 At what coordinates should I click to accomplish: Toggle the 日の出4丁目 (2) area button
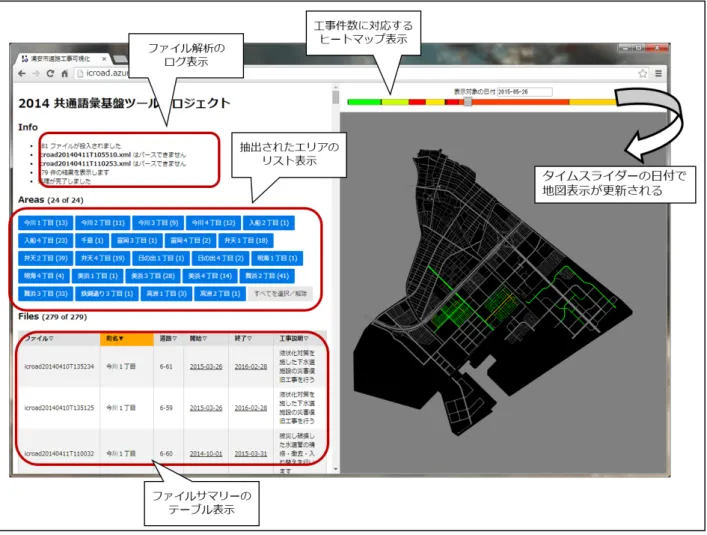[220, 258]
